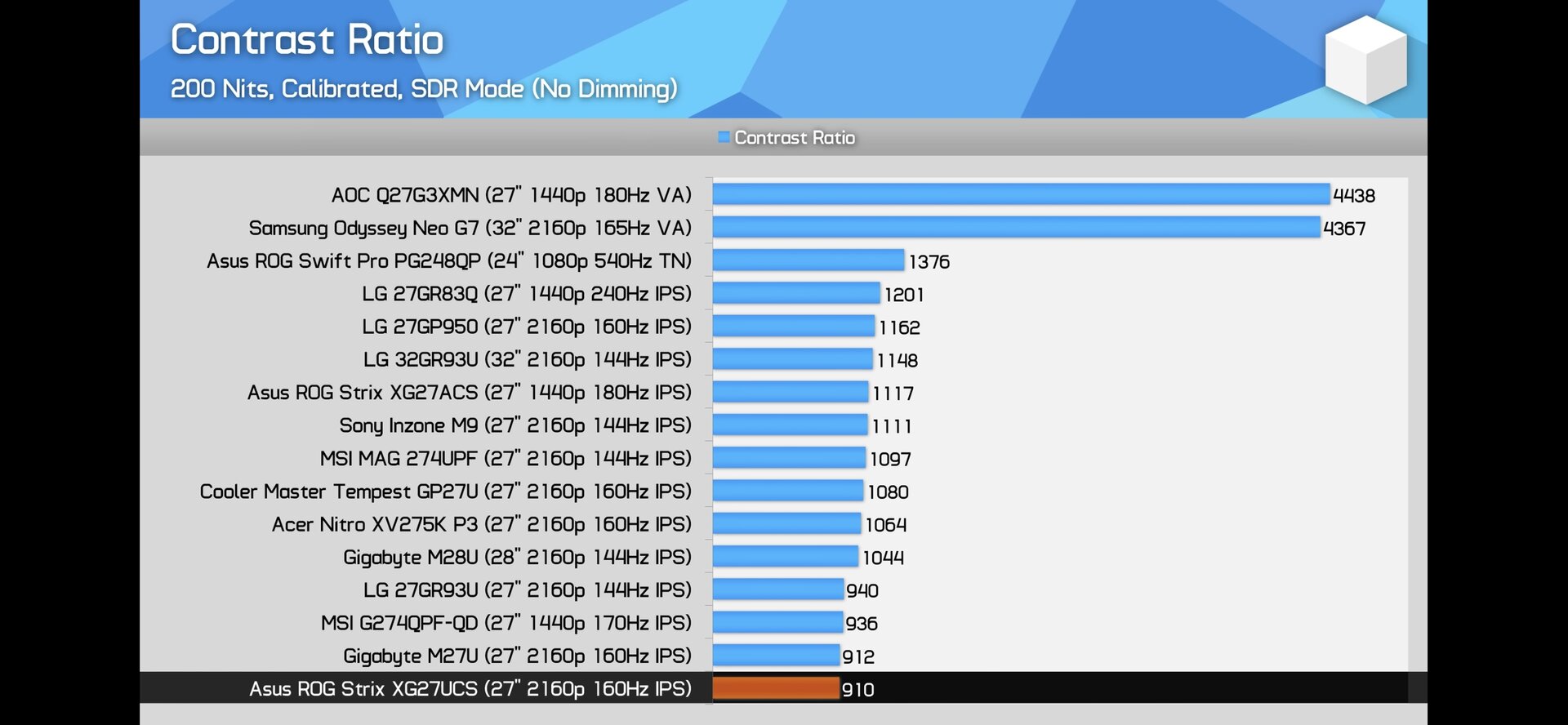Select the Gigabyte M28U label
The width and height of the screenshot is (1568, 725).
pos(517,557)
